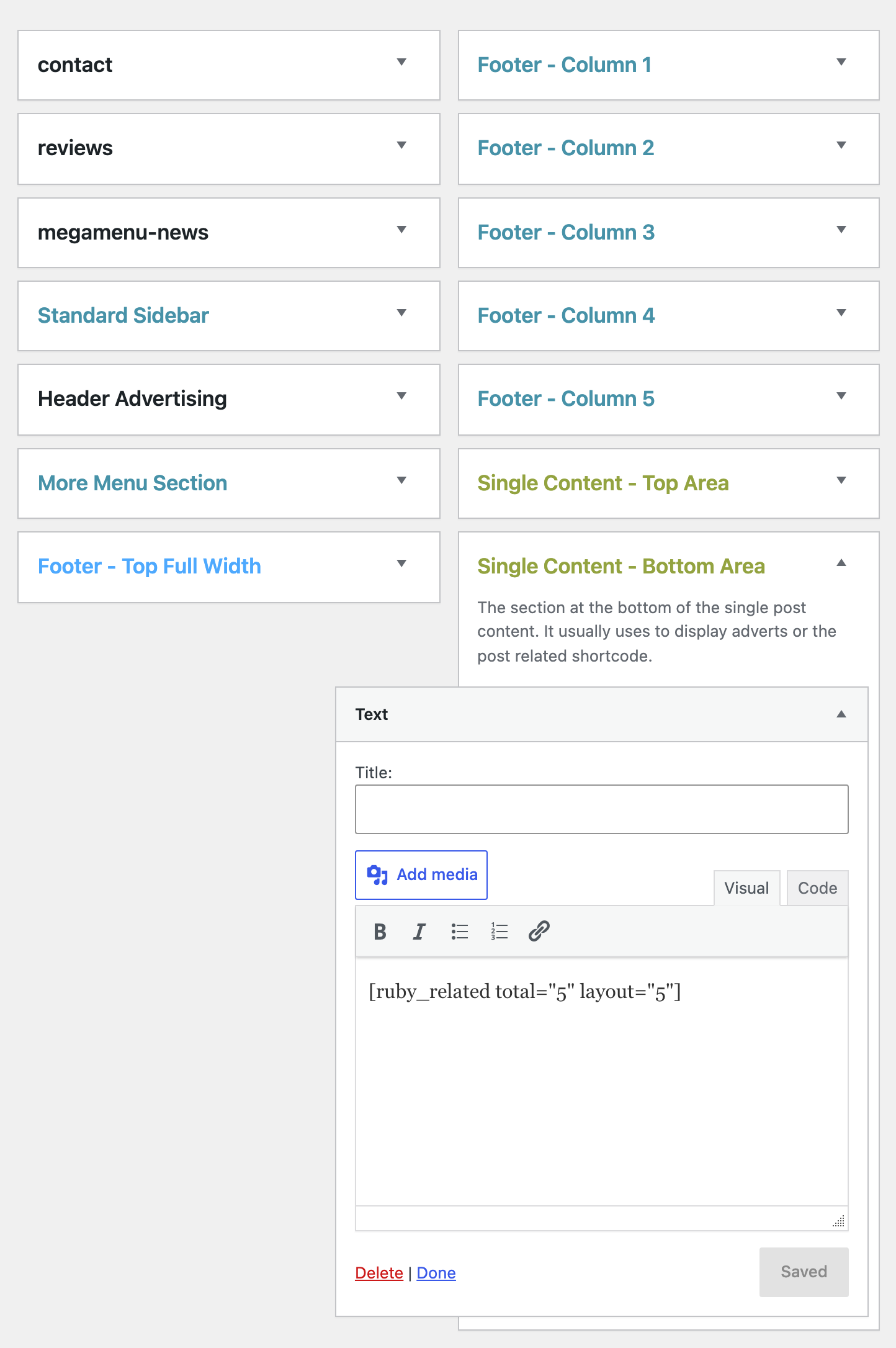Expand the Footer - Top Full Width panel
This screenshot has width=896, height=1348.
[x=401, y=564]
